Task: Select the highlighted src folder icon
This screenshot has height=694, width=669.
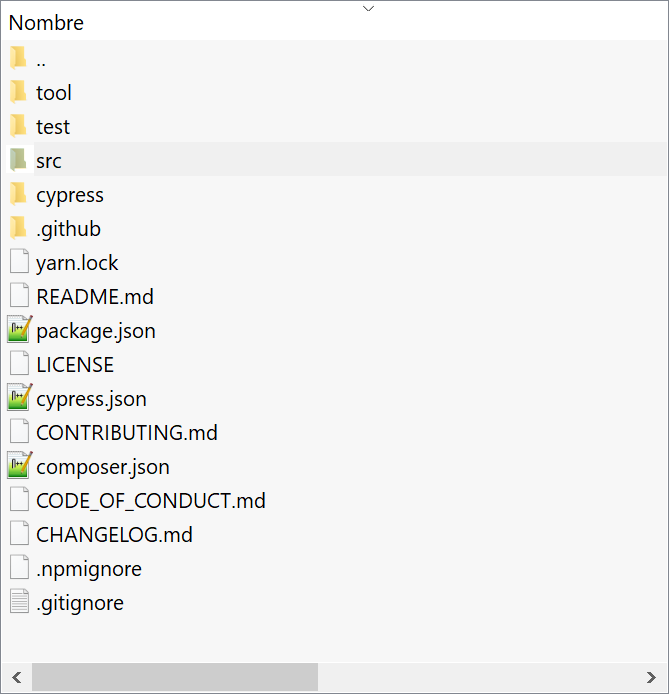Action: click(18, 160)
